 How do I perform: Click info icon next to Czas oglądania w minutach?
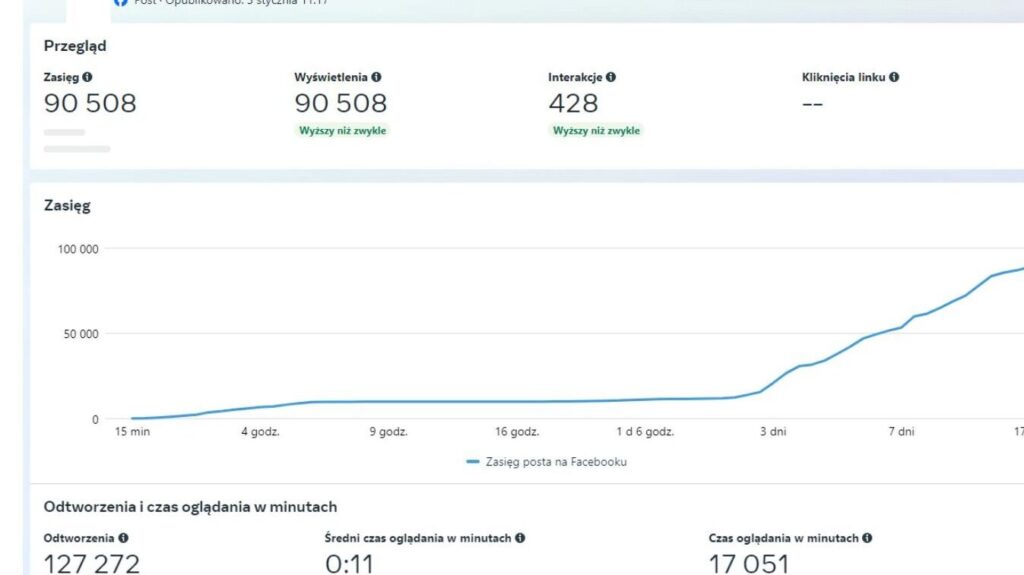866,538
